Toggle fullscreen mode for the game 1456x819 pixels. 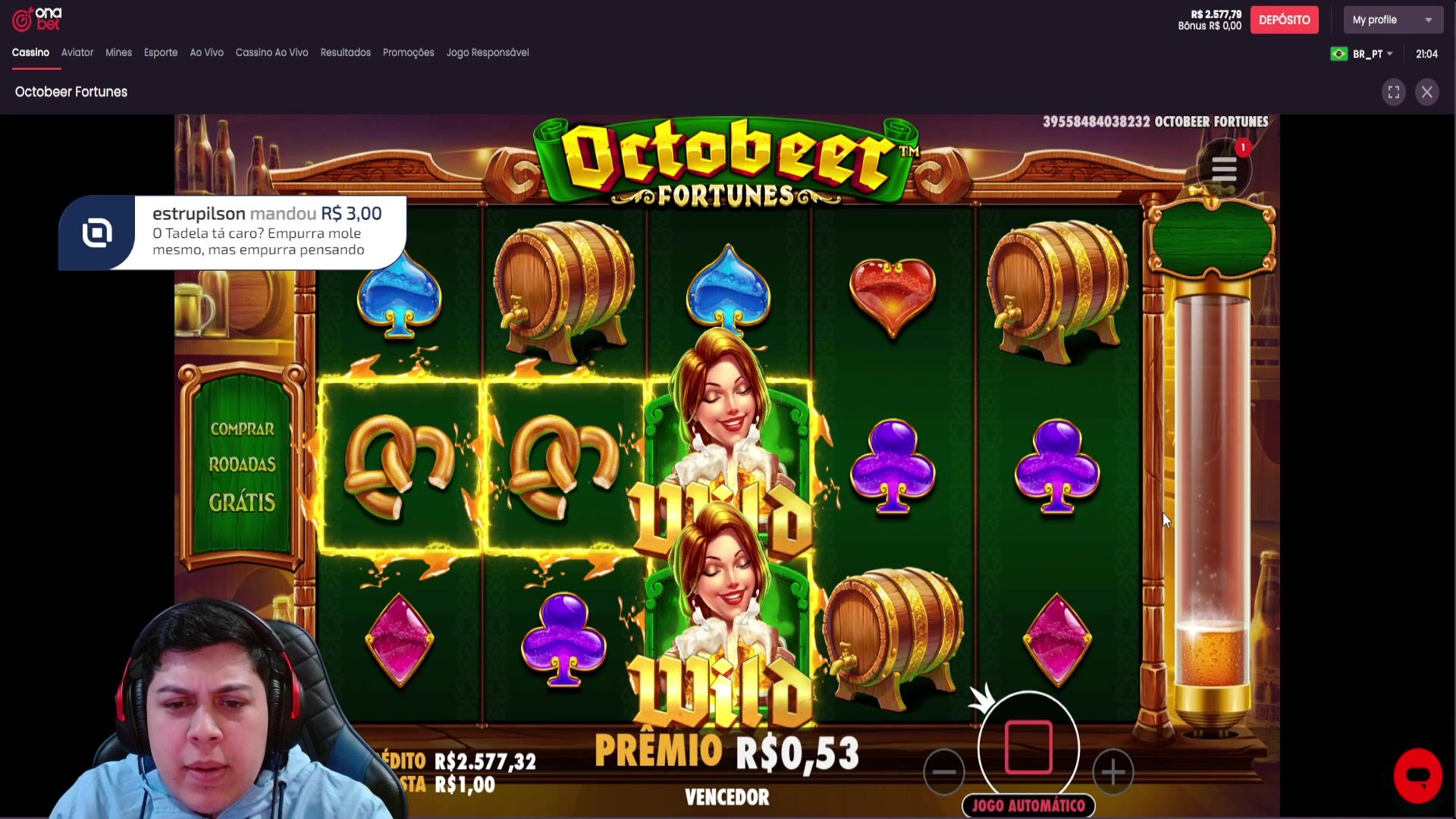point(1393,92)
